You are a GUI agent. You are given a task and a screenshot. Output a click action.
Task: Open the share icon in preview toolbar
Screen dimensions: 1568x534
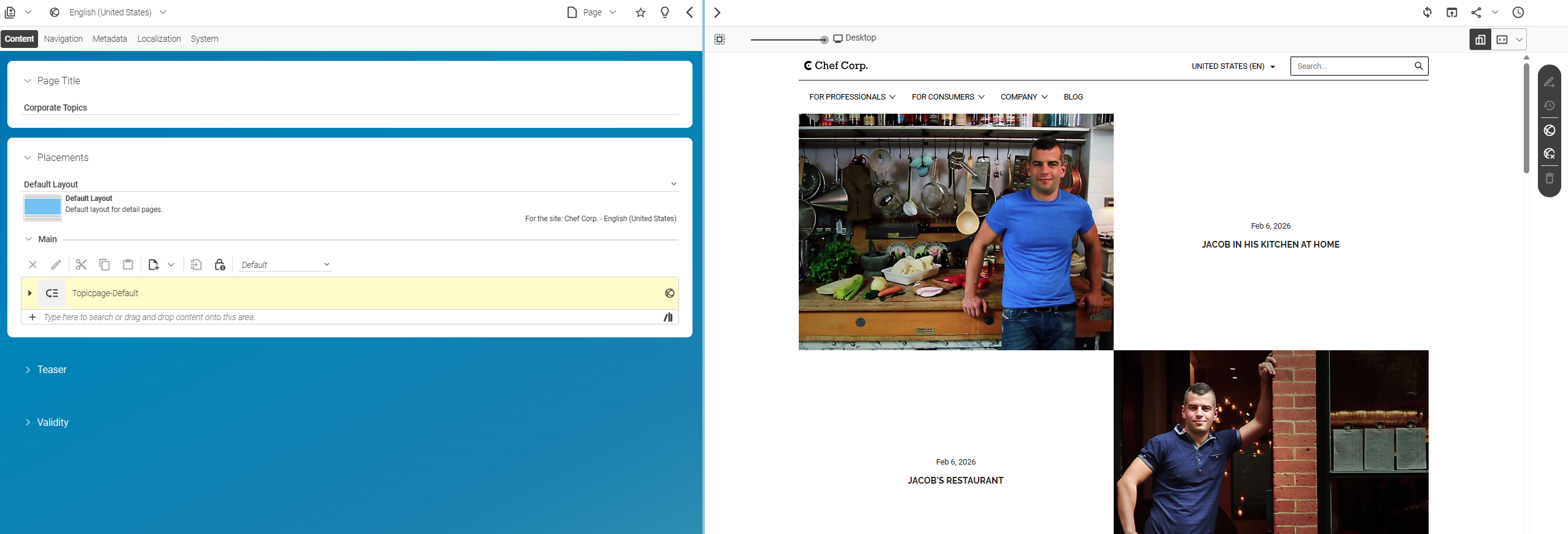[1476, 12]
